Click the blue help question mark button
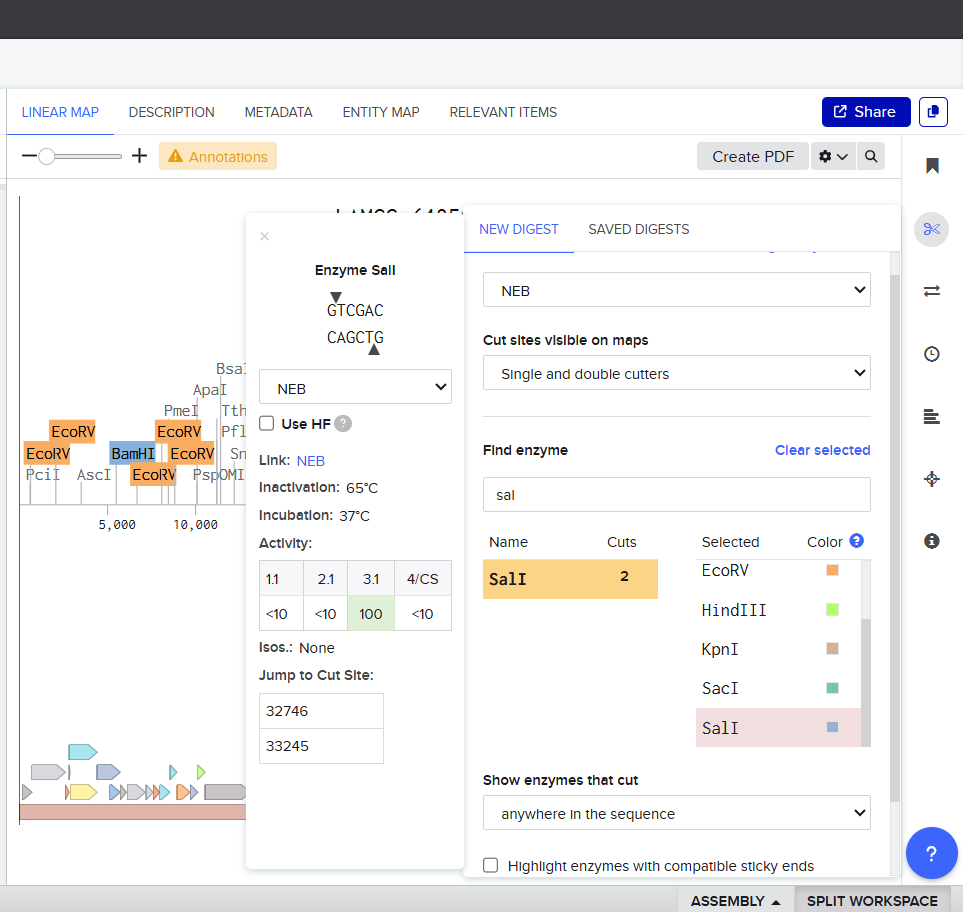 (931, 854)
